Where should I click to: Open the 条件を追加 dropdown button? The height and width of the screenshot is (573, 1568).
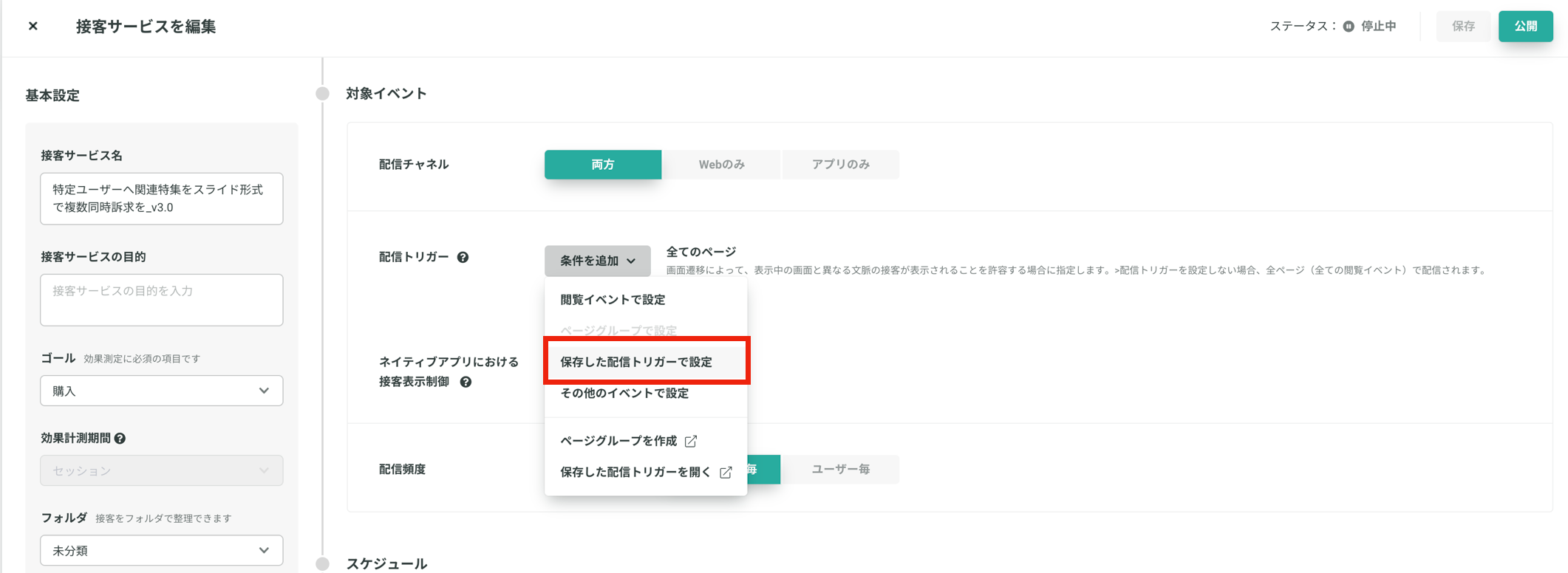[x=597, y=261]
